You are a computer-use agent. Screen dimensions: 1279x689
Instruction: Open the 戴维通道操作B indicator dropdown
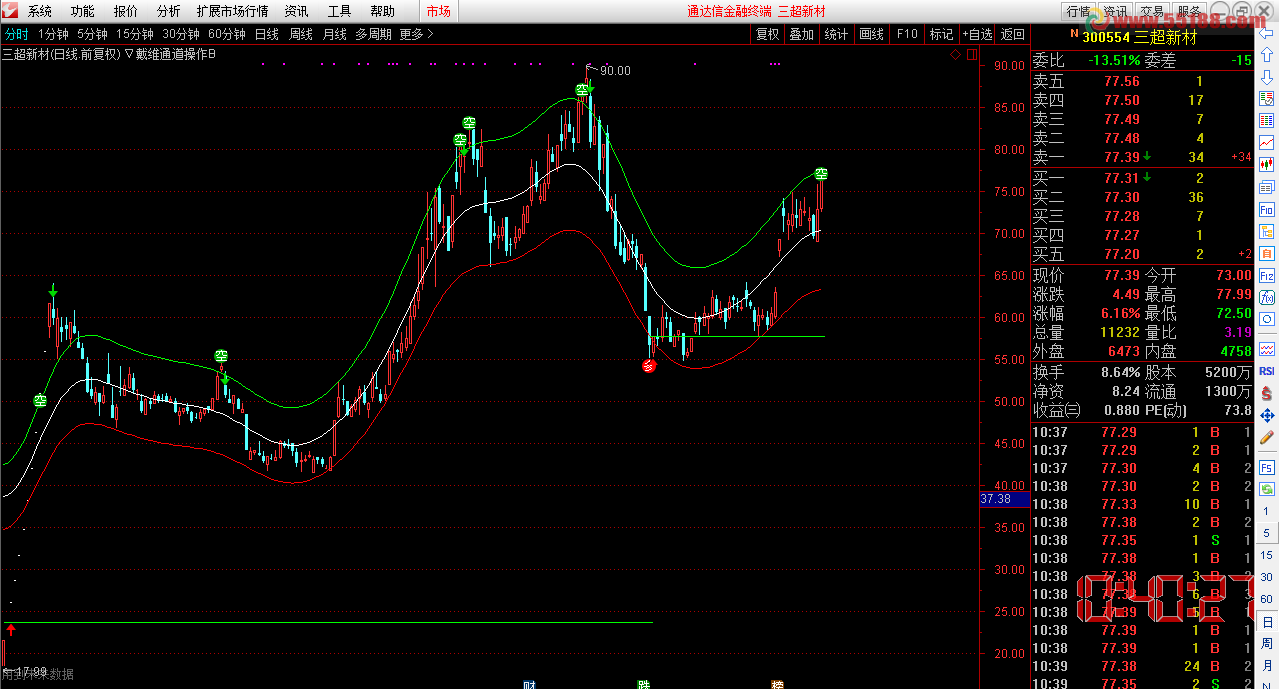(x=171, y=54)
